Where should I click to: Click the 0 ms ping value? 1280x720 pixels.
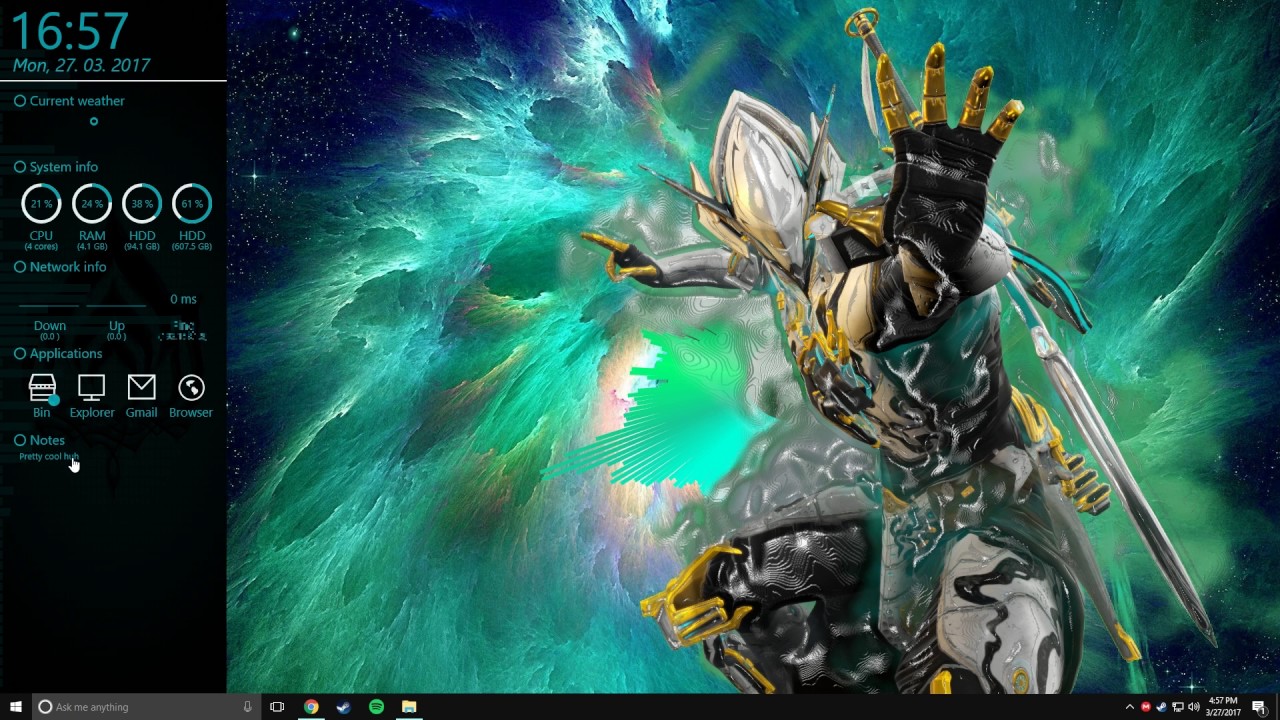pyautogui.click(x=183, y=299)
